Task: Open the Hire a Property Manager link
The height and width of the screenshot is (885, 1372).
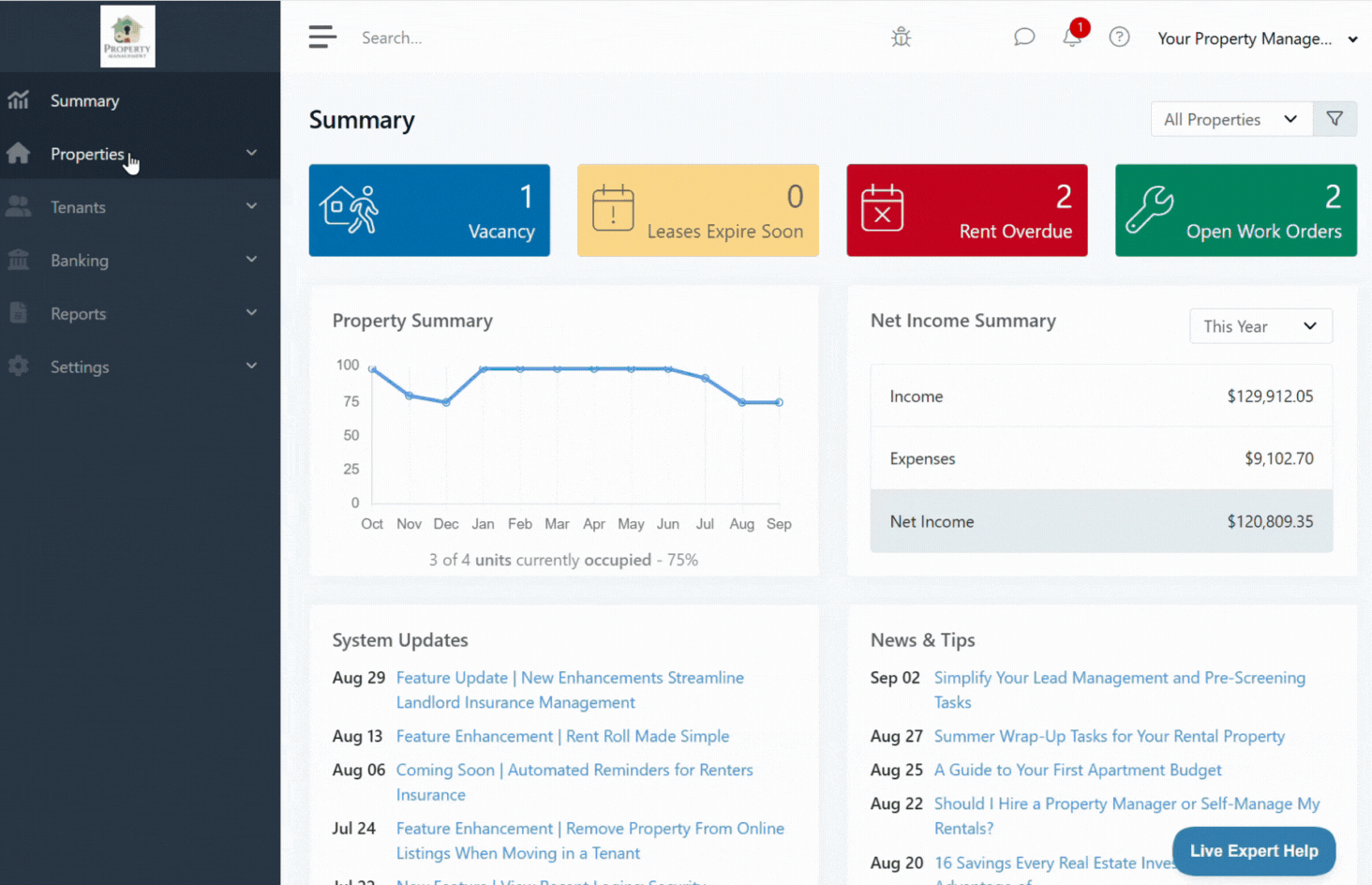Action: (1127, 816)
